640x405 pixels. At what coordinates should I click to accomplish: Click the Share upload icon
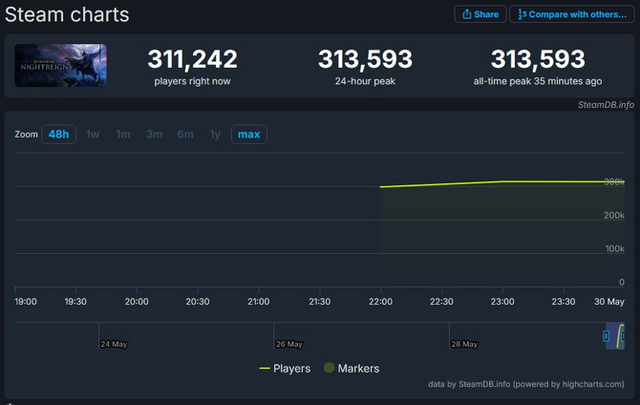466,15
